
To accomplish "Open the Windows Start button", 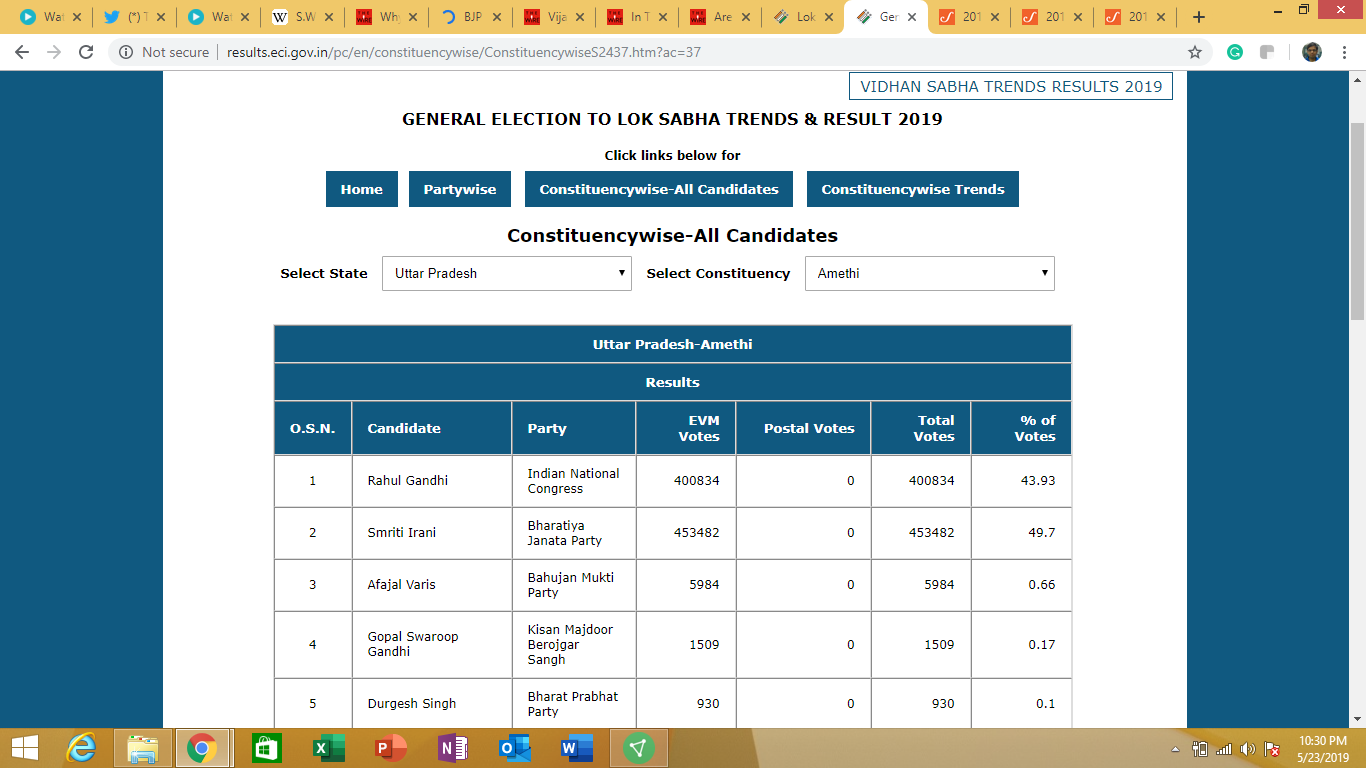I will [25, 748].
